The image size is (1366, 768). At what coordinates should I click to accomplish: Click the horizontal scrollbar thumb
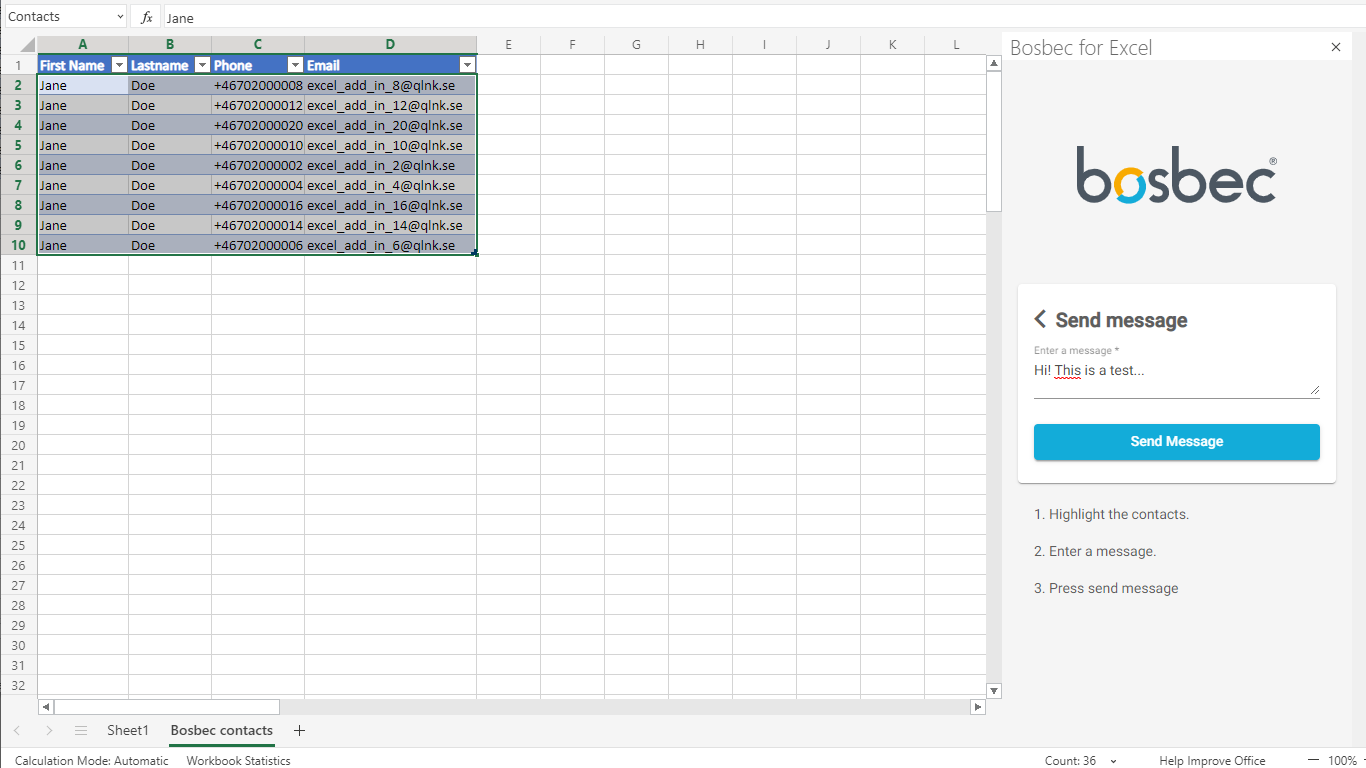(167, 707)
